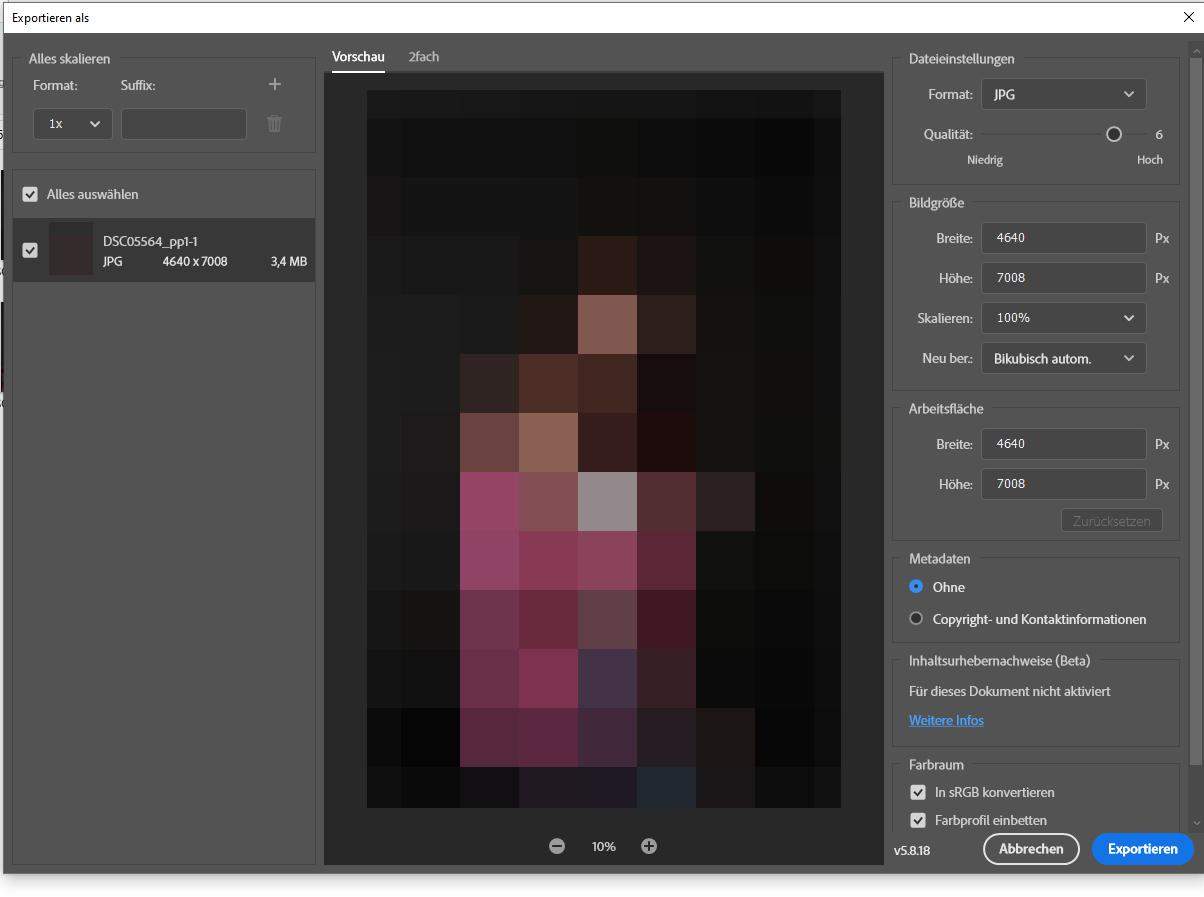The image size is (1204, 897).
Task: Click the DSC05564_pp1-1 file name
Action: point(150,241)
